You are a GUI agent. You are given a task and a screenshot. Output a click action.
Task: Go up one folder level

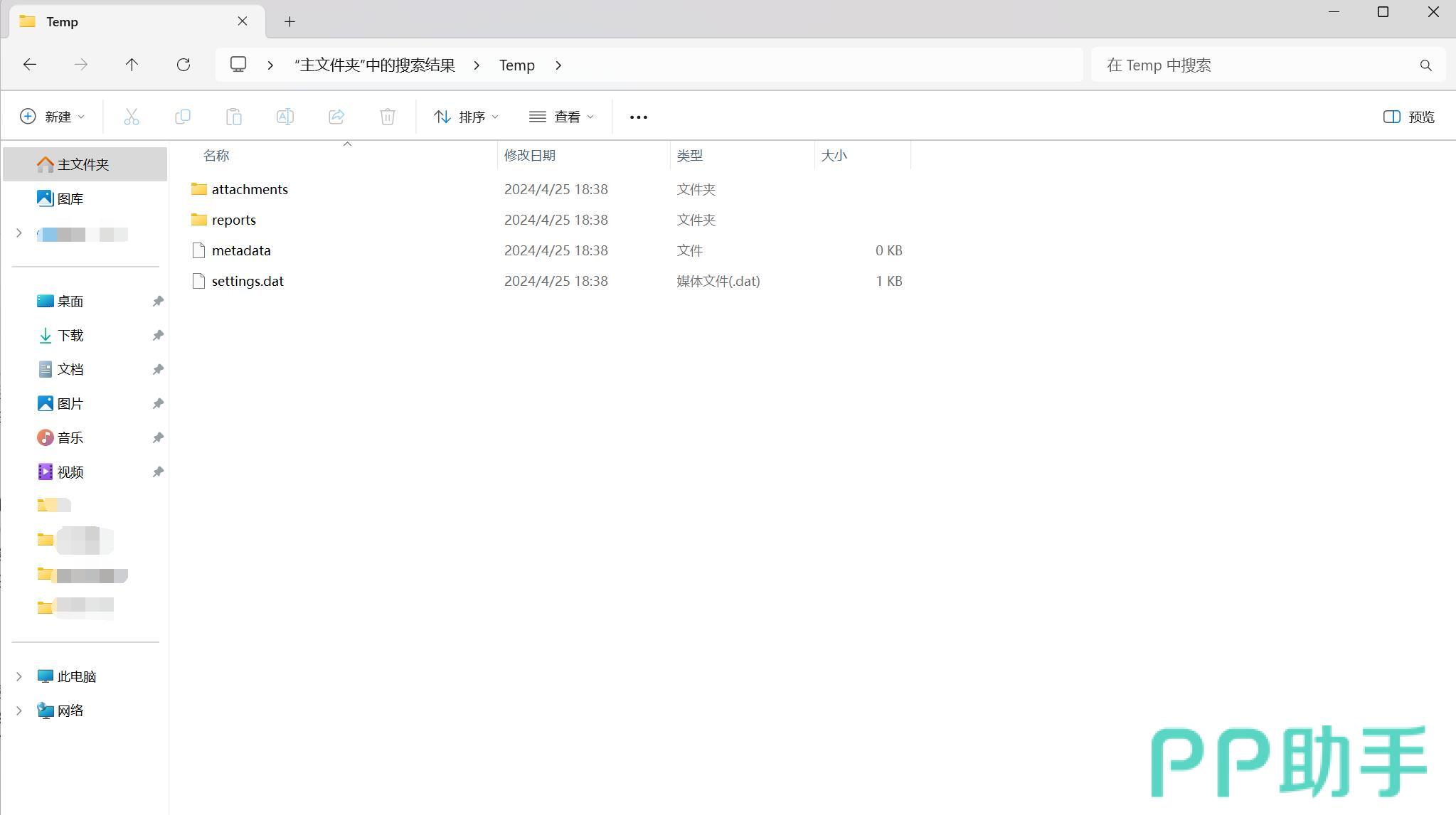(132, 65)
